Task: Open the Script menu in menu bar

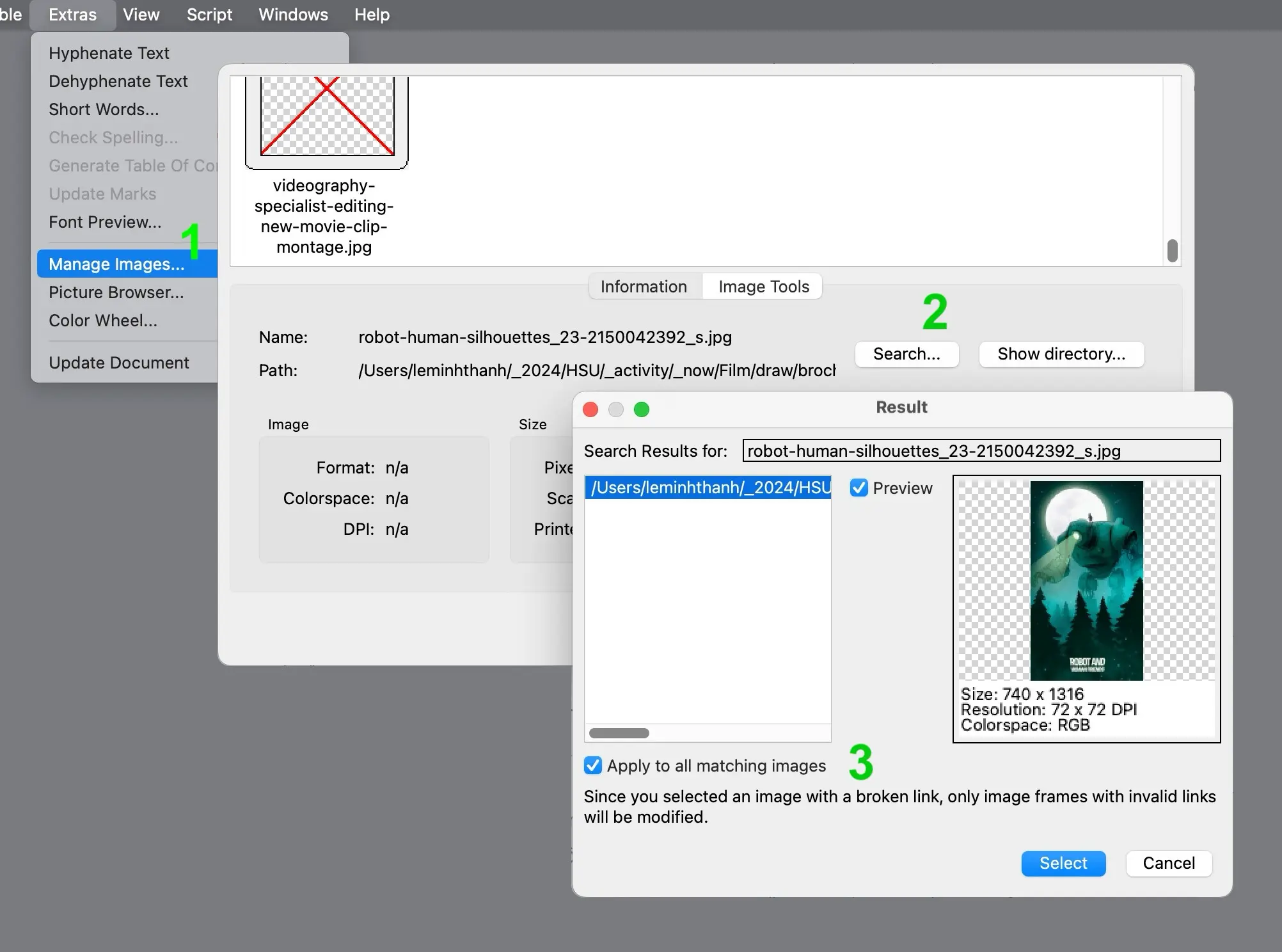Action: click(209, 15)
